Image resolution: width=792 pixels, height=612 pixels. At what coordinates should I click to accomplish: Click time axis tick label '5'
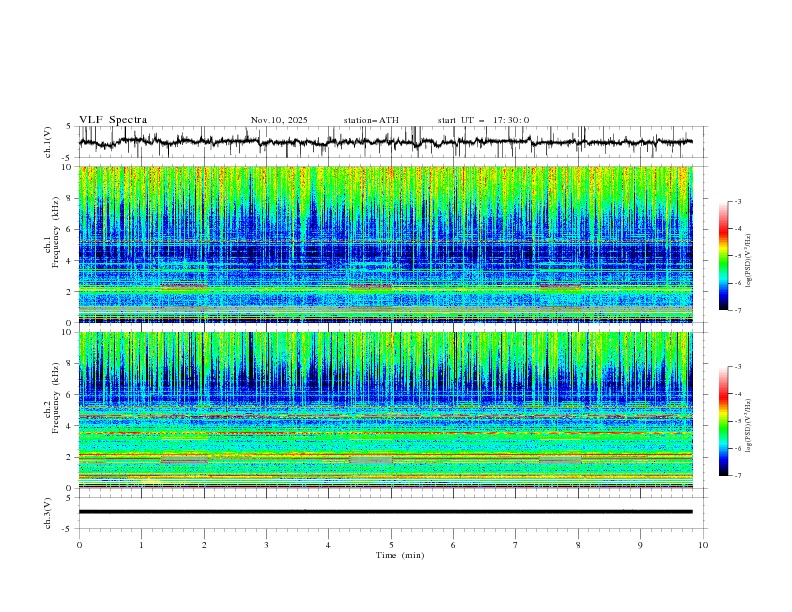point(391,545)
